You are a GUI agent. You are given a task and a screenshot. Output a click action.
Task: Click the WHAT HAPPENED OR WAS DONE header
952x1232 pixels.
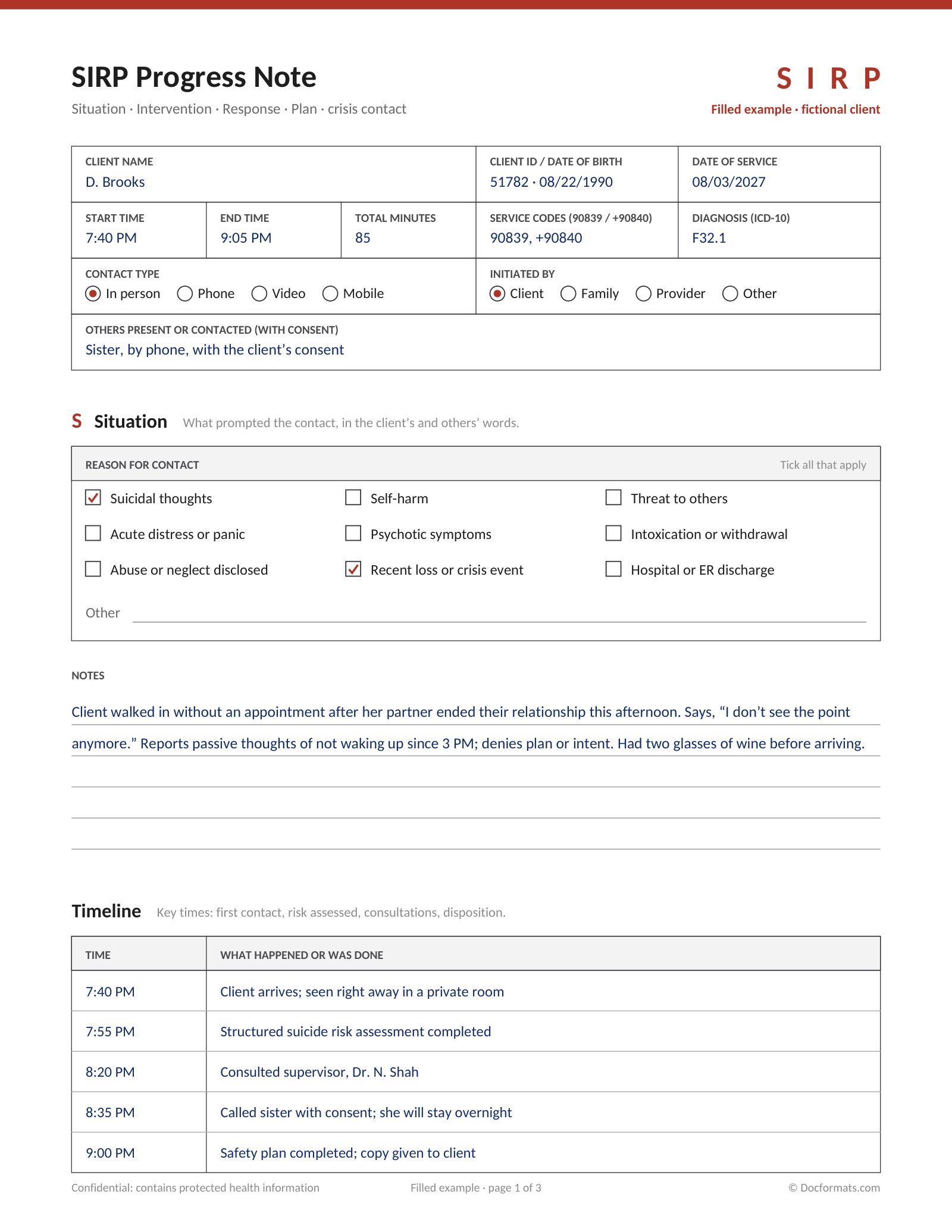coord(302,955)
